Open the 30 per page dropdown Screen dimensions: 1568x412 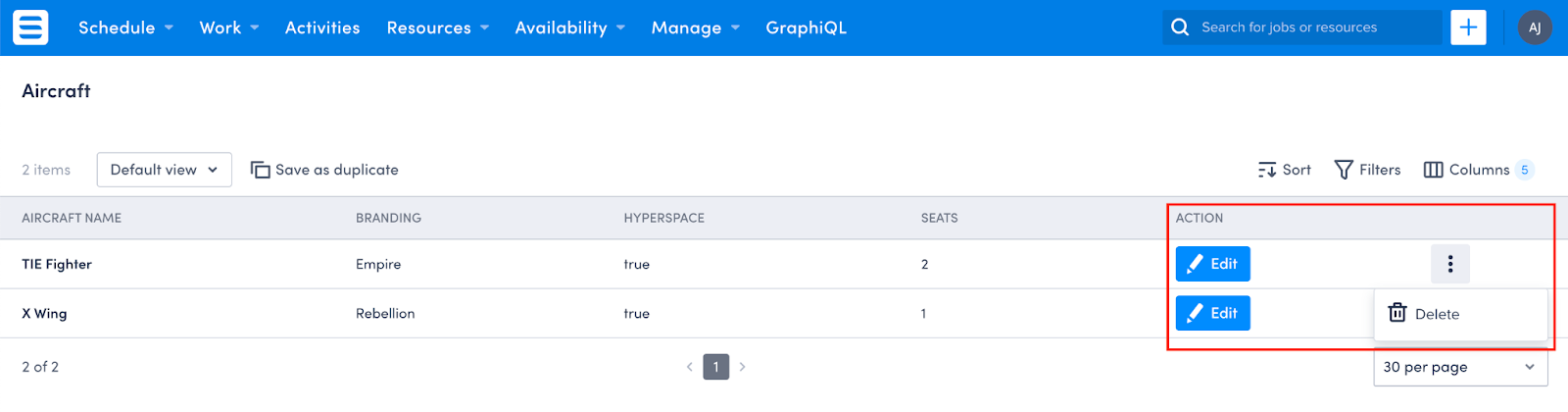click(x=1460, y=367)
